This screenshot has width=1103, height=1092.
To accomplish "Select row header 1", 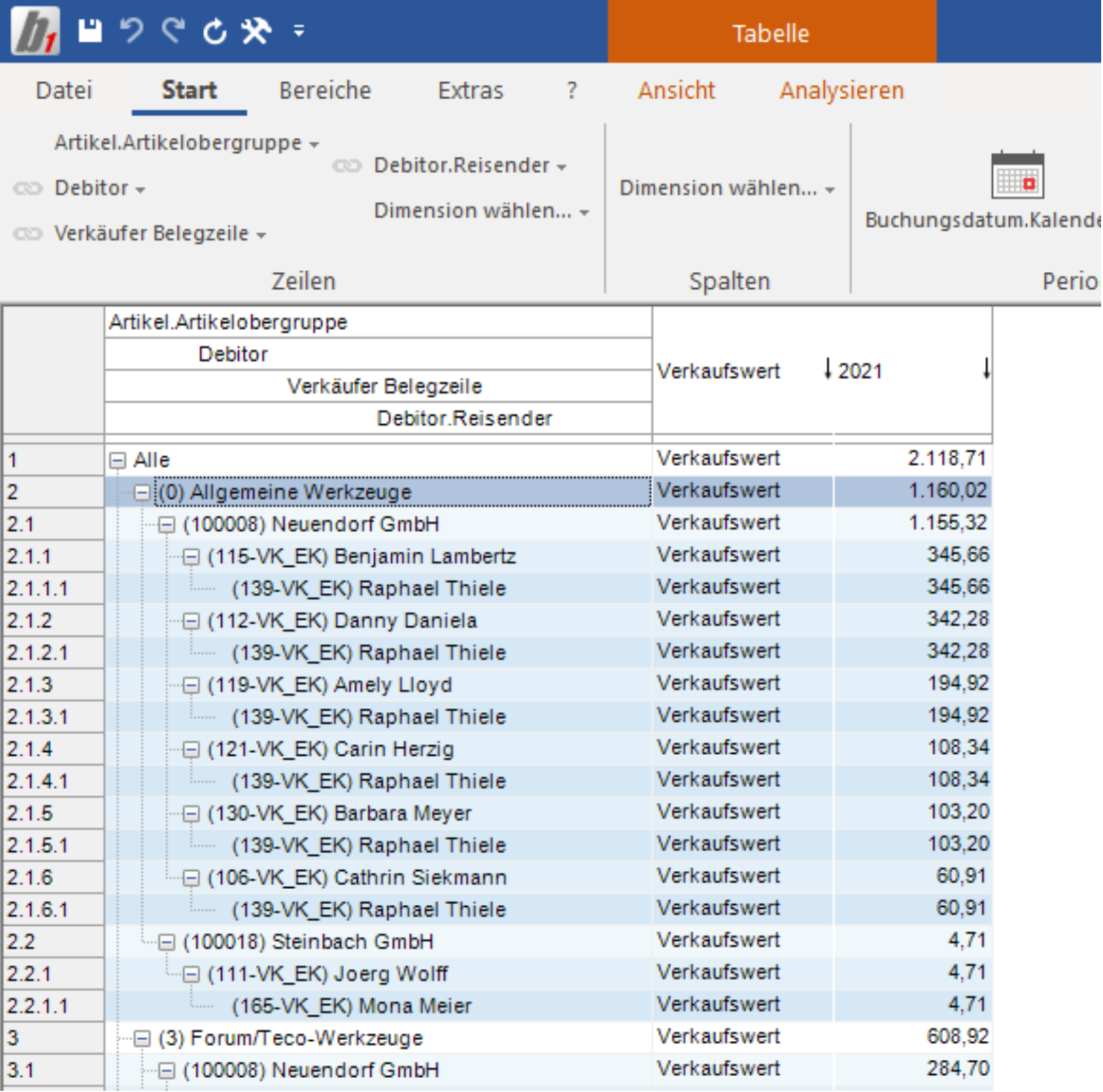I will [53, 460].
